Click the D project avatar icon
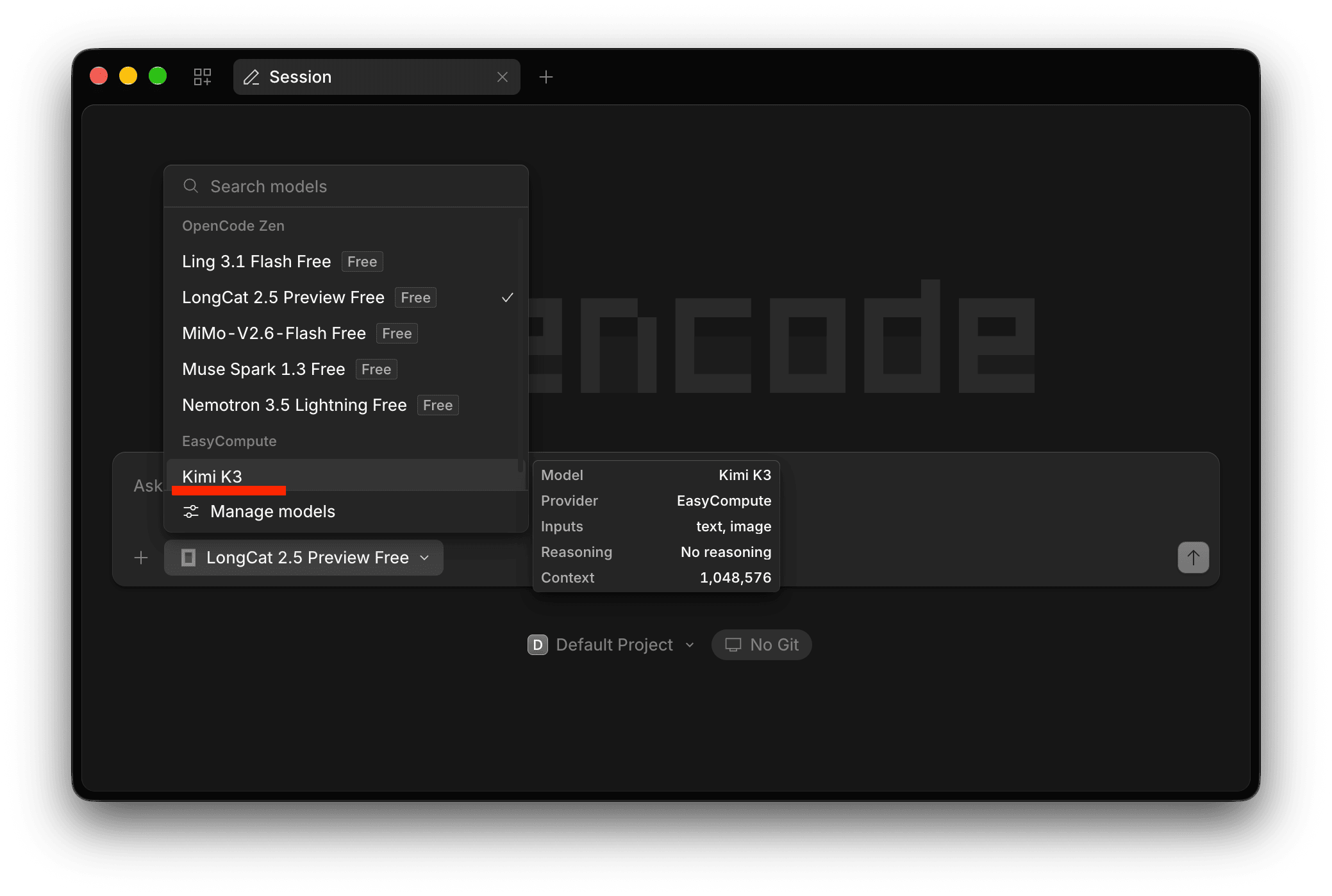This screenshot has width=1332, height=896. click(537, 645)
